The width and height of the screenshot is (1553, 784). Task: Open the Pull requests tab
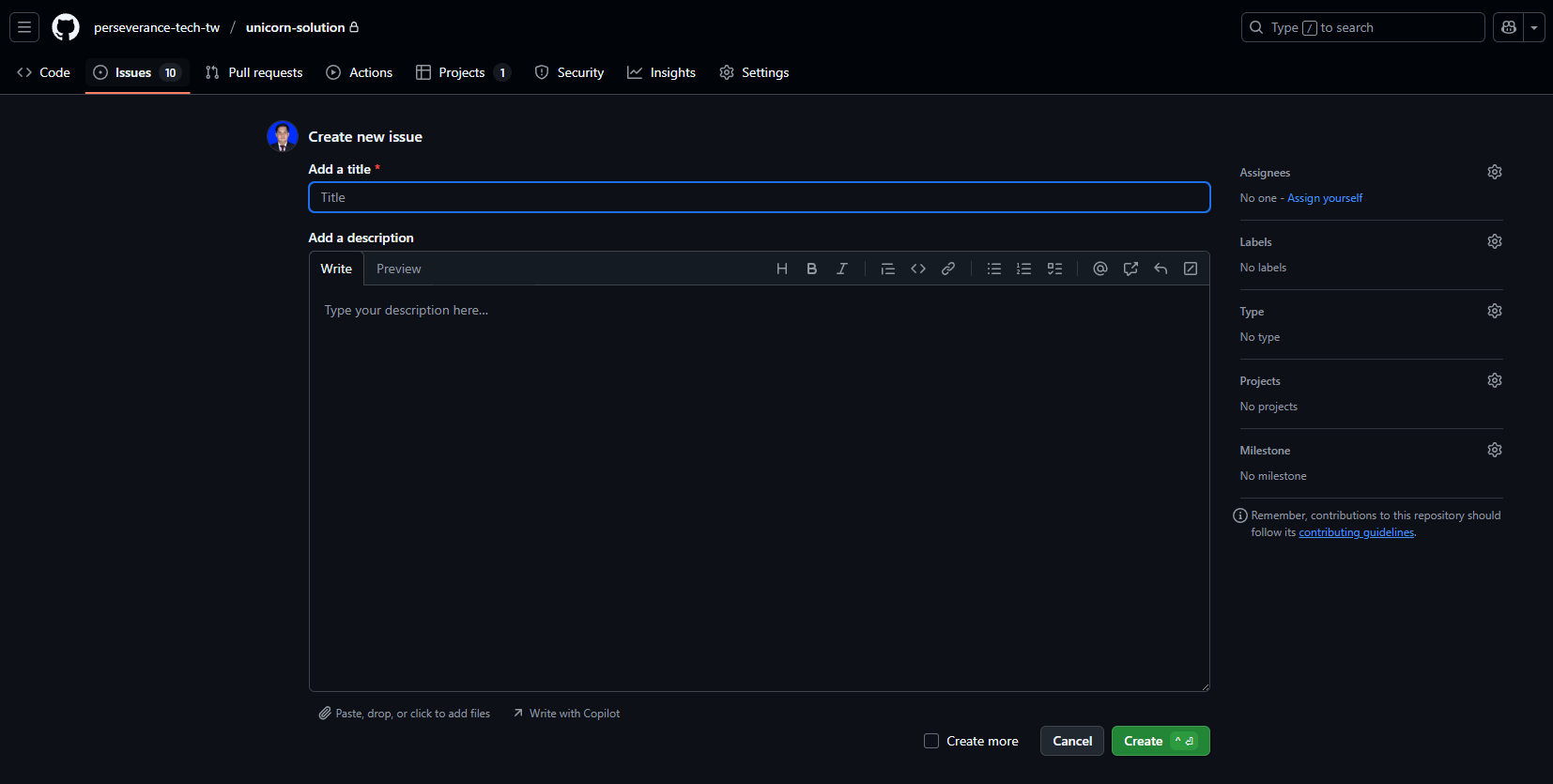point(254,72)
